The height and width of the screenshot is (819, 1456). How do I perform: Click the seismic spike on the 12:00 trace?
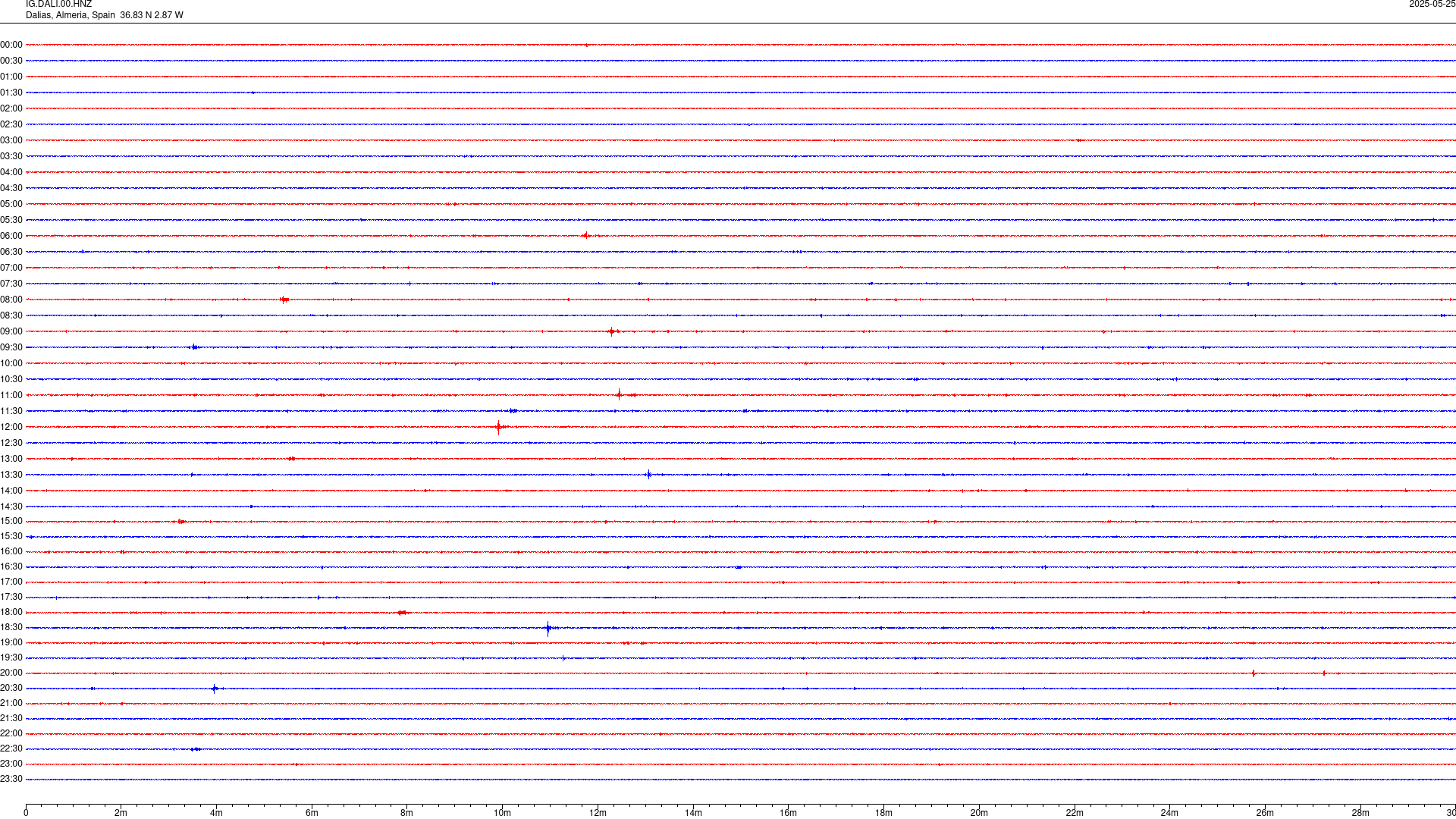point(498,427)
